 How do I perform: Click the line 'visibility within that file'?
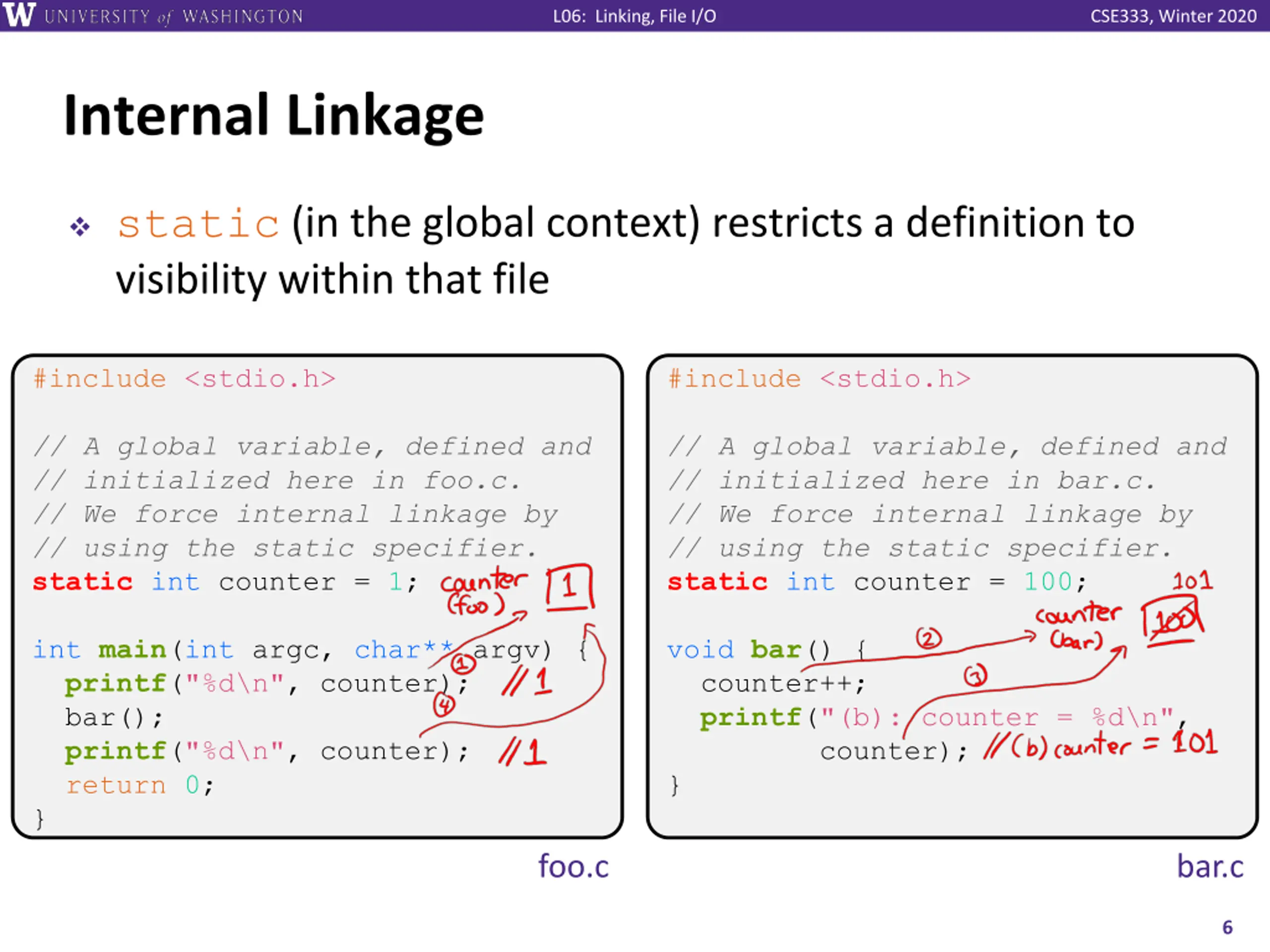(x=332, y=280)
